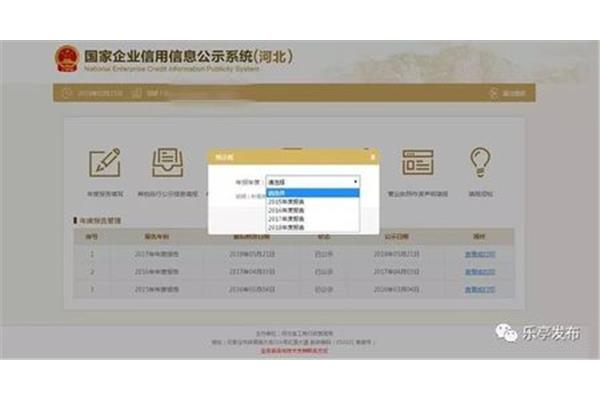Open the other self-publicized info inbox icon
This screenshot has height=400, width=600.
click(168, 163)
